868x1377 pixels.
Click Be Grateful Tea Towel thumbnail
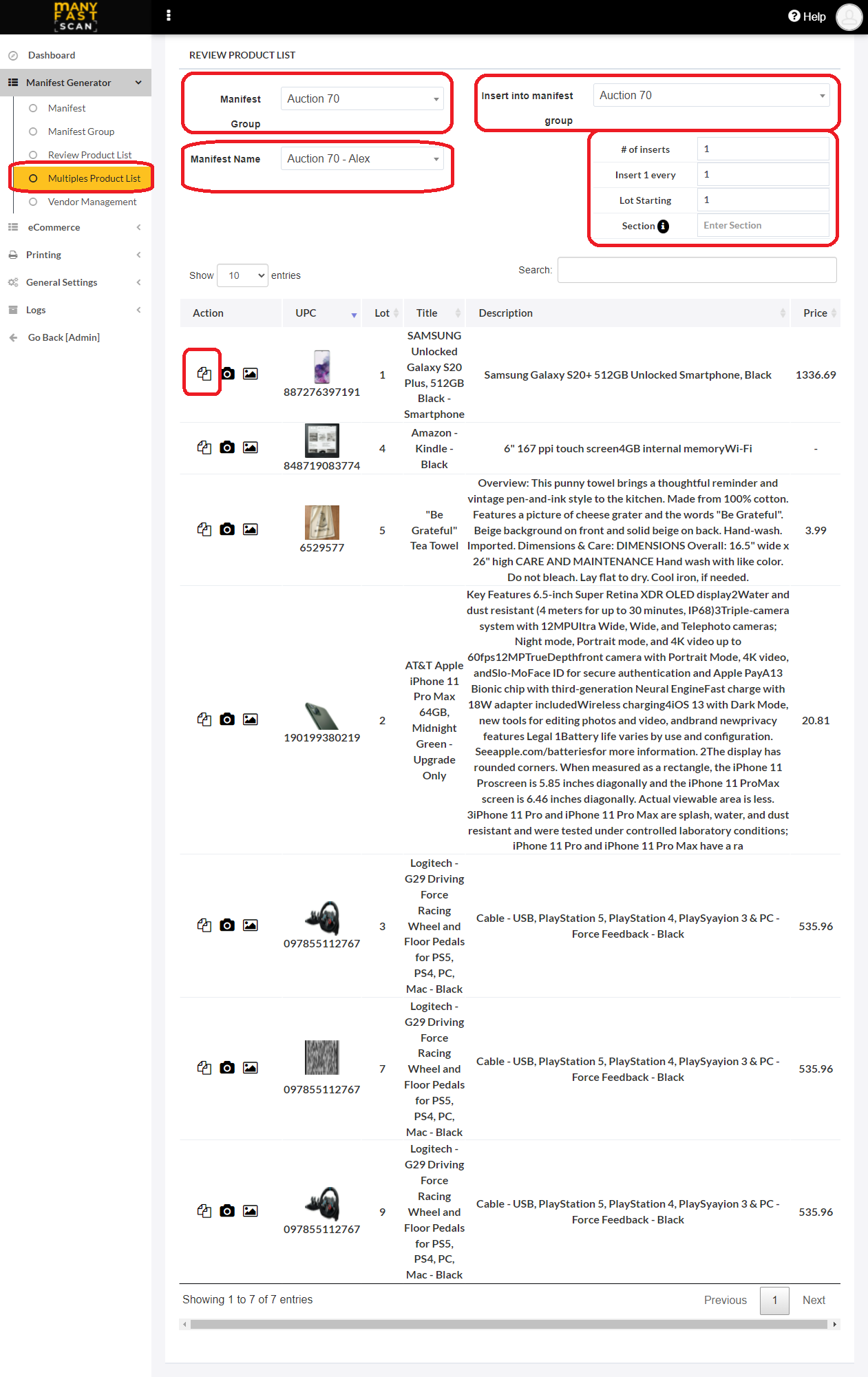click(322, 523)
